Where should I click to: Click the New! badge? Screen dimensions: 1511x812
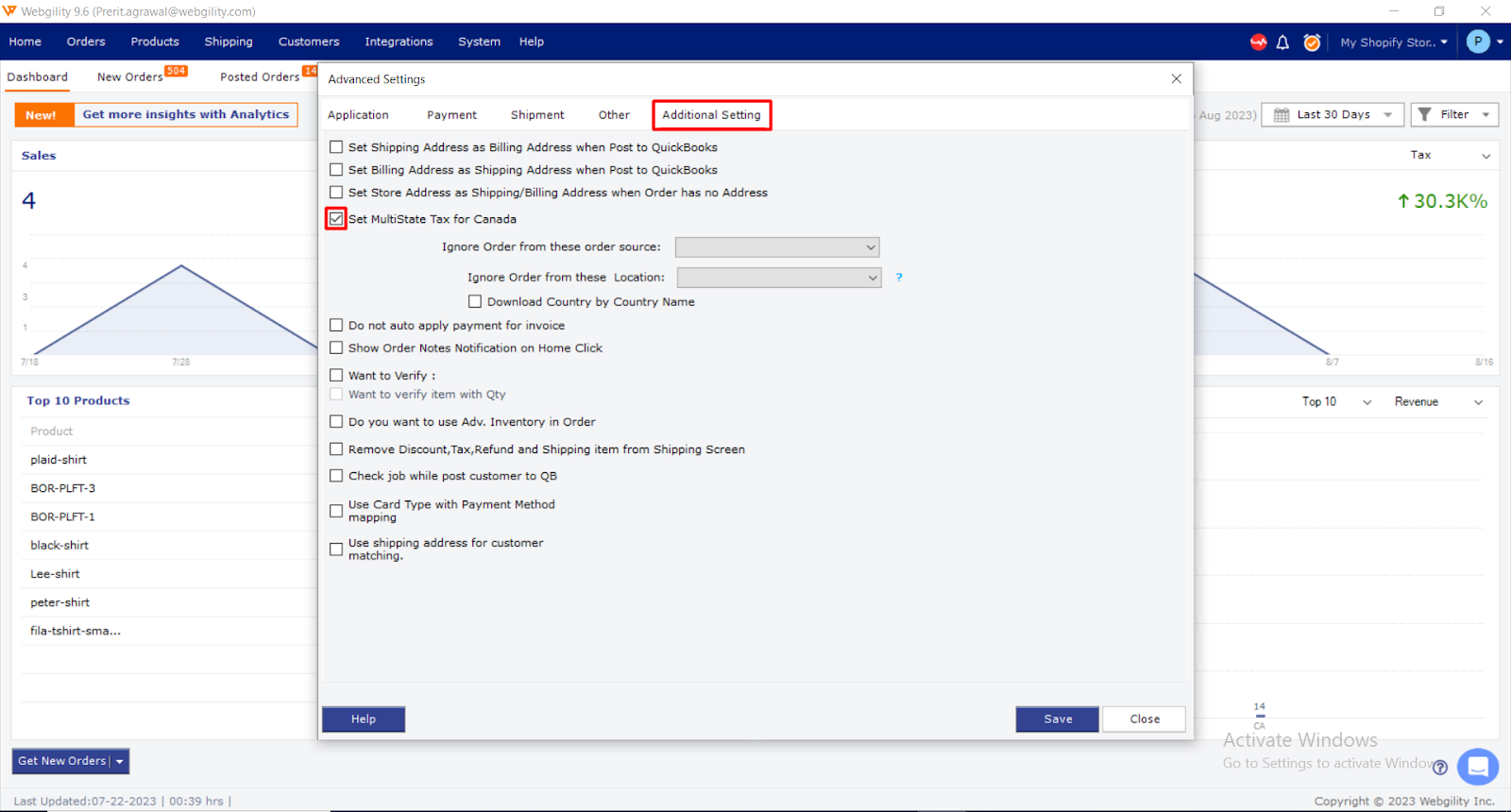41,115
